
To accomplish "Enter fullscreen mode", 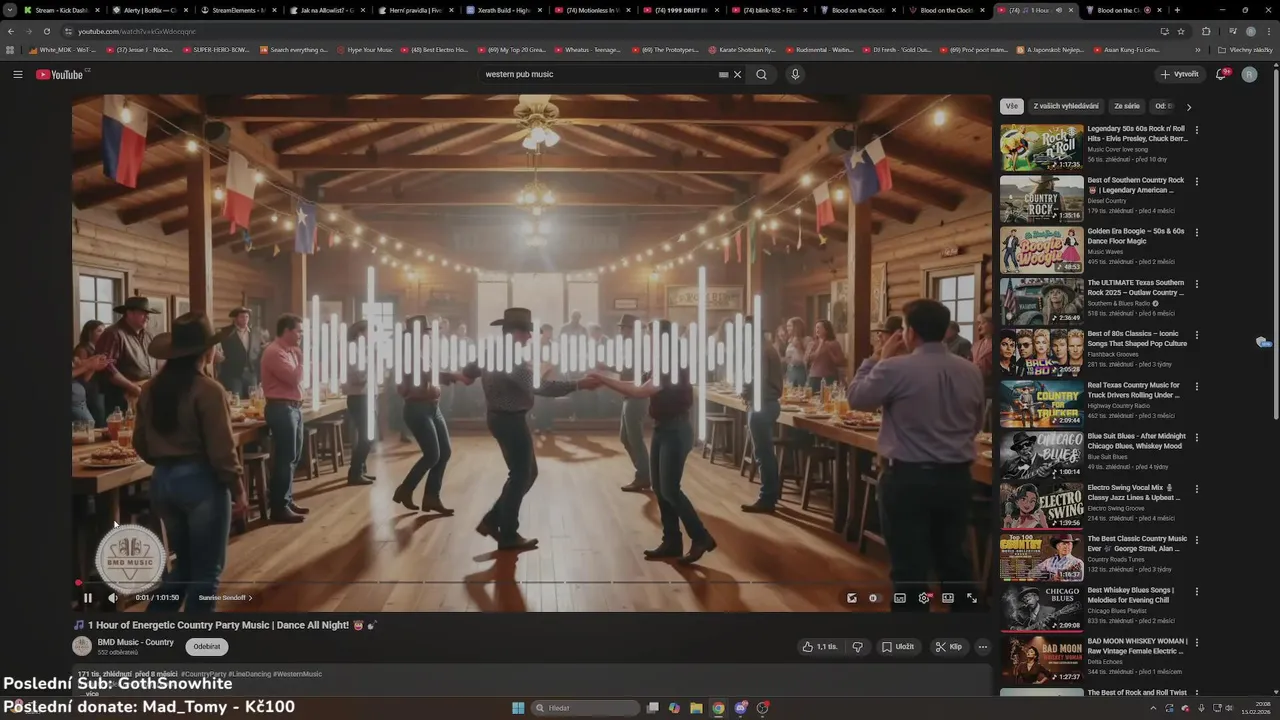I will click(x=971, y=598).
